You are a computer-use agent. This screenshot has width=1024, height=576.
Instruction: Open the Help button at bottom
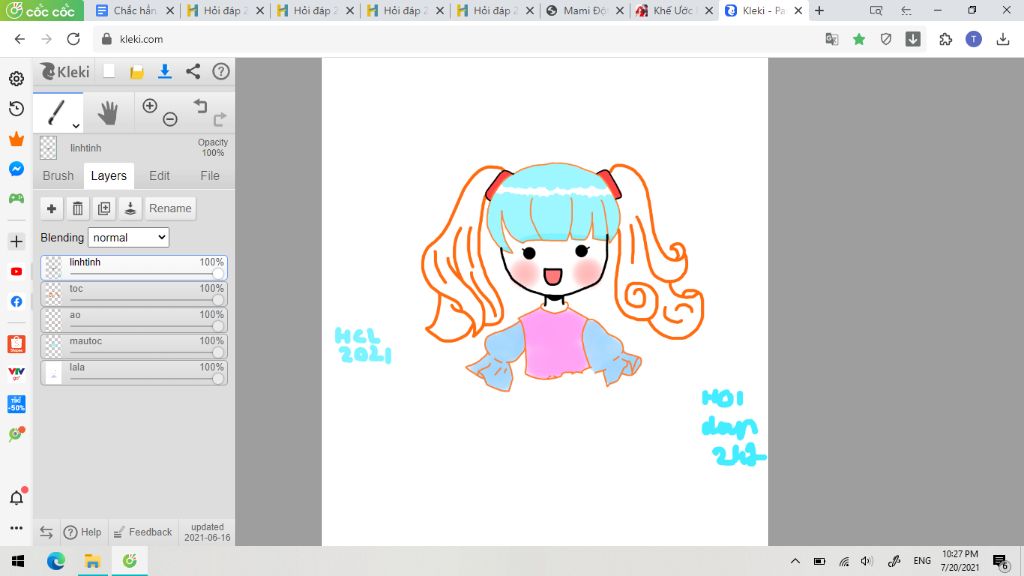[x=83, y=532]
